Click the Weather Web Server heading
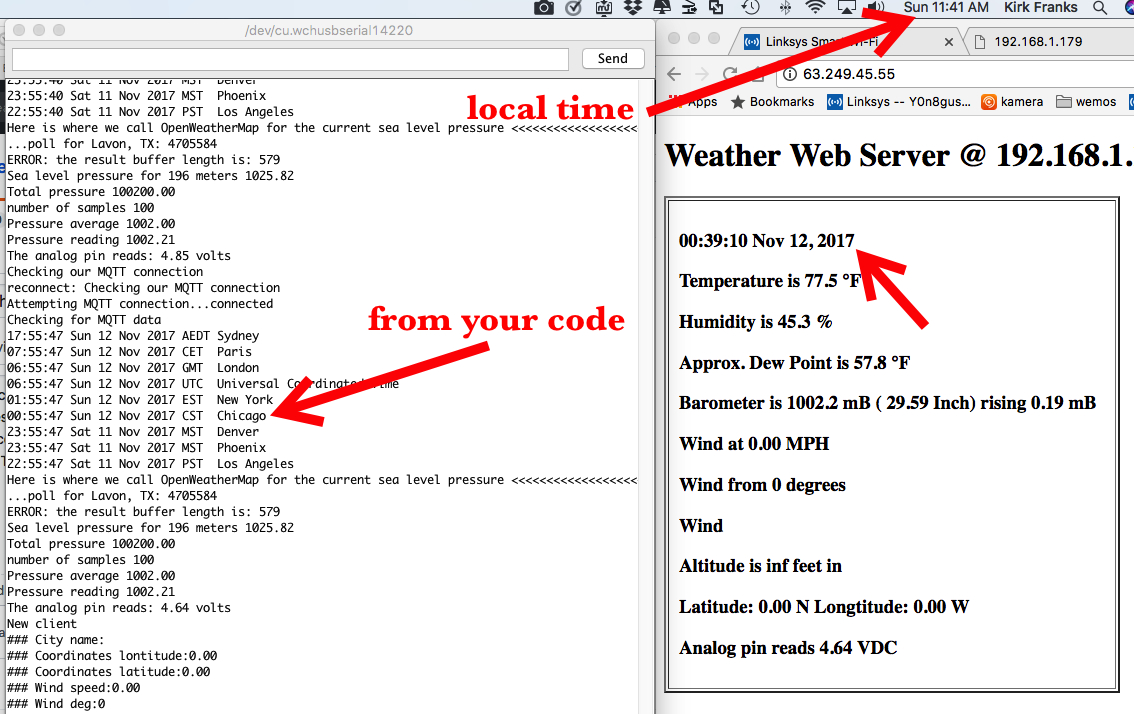 click(x=899, y=156)
